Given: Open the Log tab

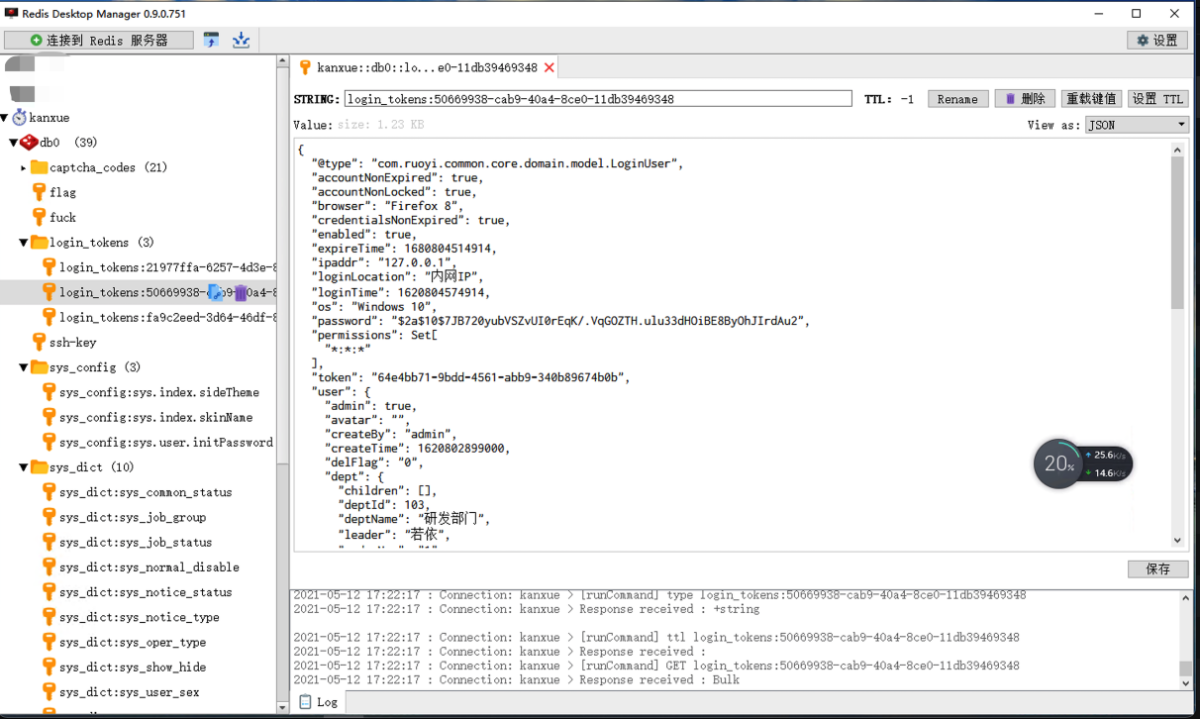Looking at the screenshot, I should coord(318,702).
